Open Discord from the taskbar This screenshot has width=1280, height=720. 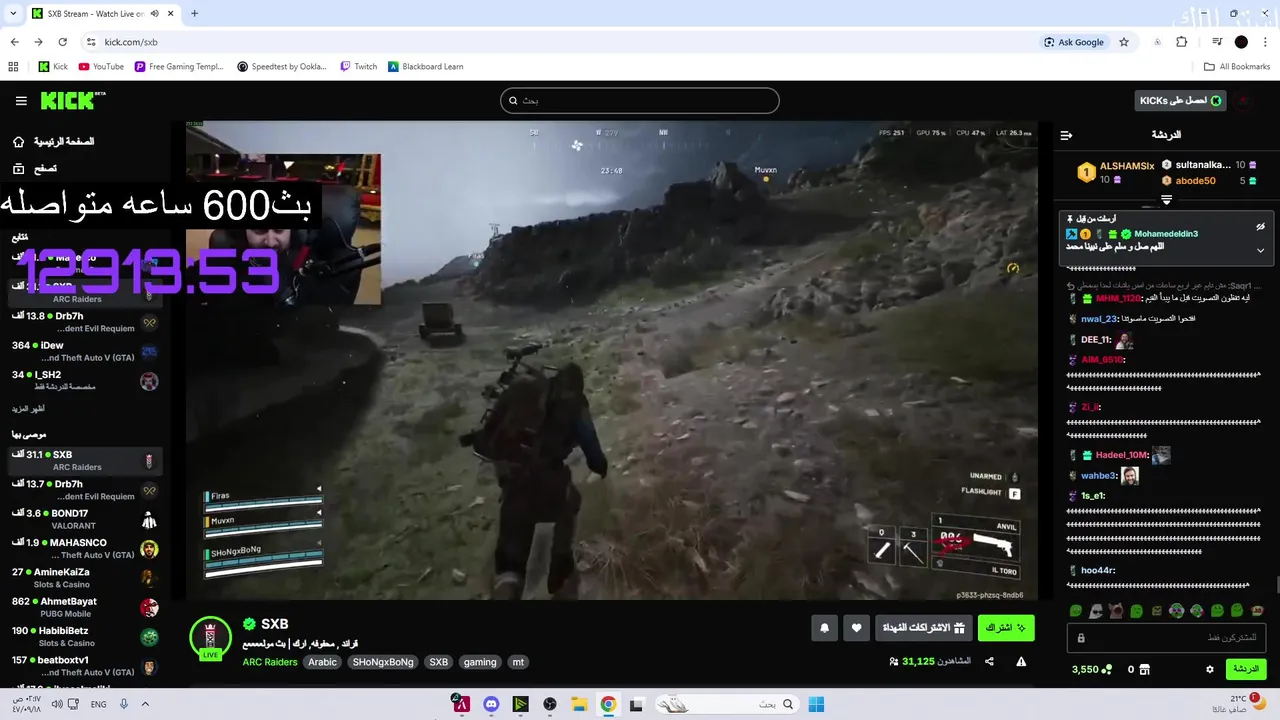point(490,704)
